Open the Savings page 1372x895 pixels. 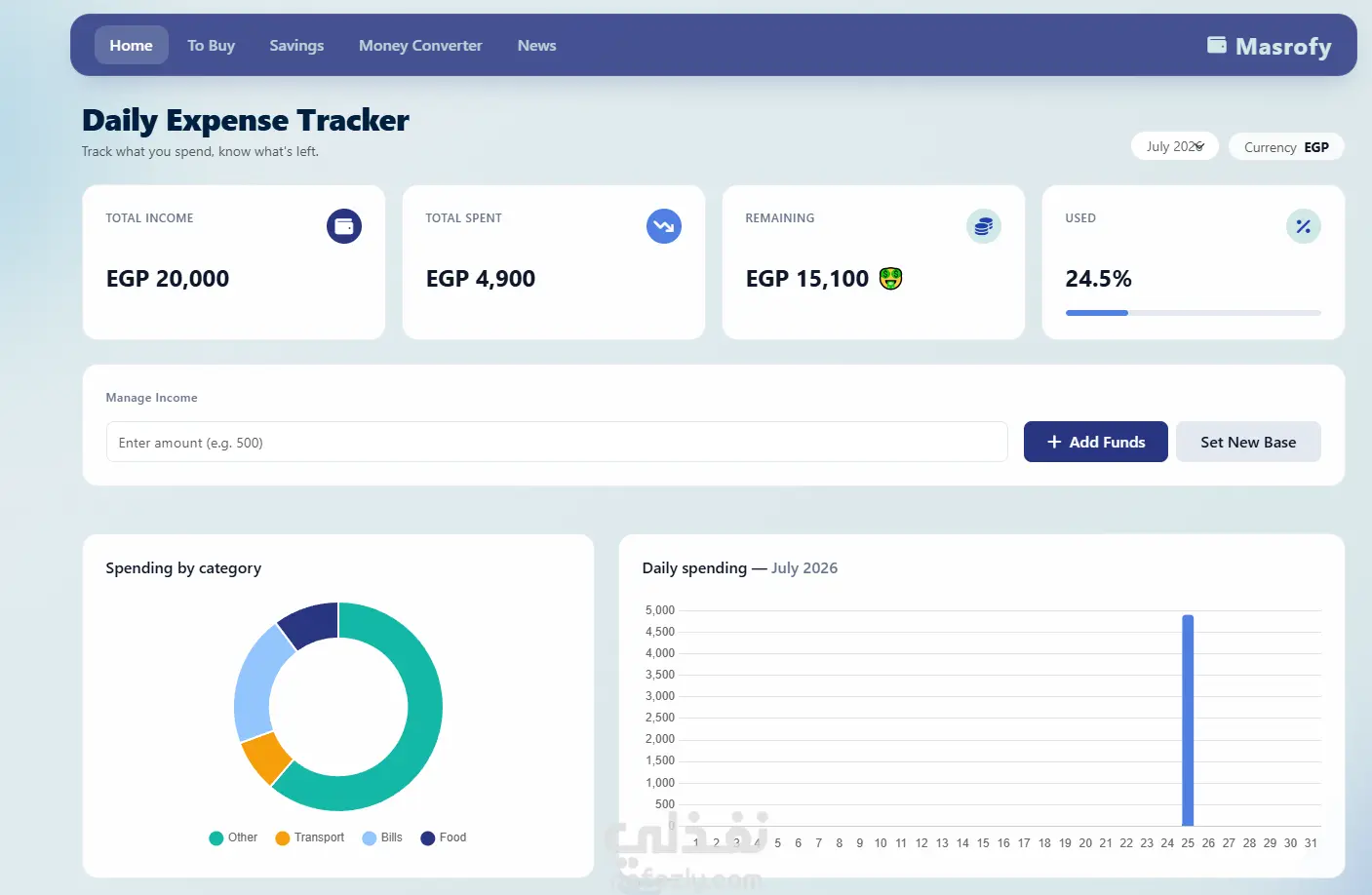[296, 45]
